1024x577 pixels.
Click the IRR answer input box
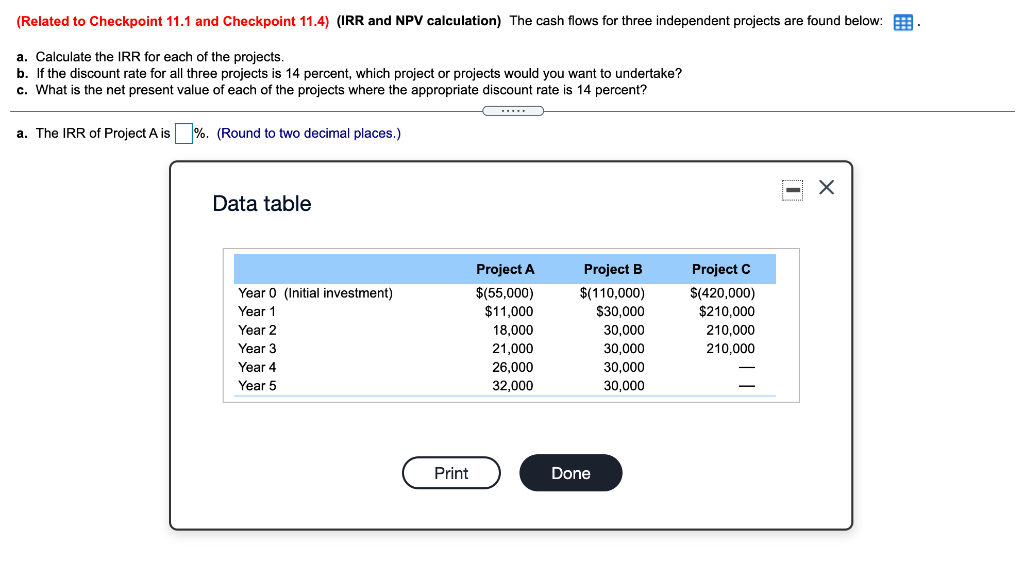click(183, 132)
